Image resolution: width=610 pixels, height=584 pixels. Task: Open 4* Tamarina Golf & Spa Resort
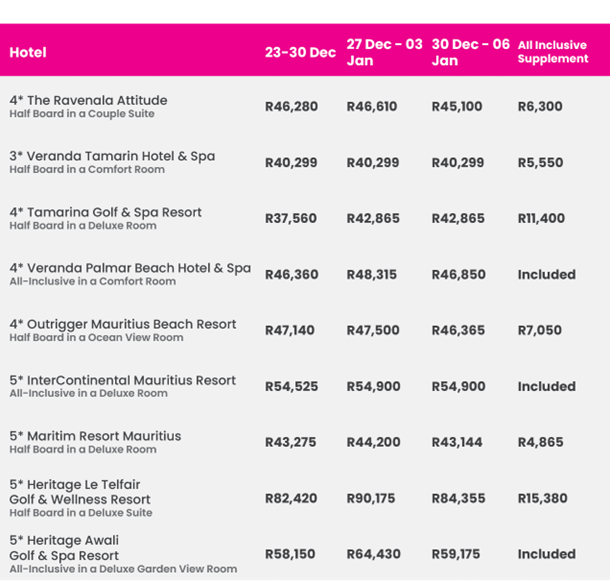105,212
